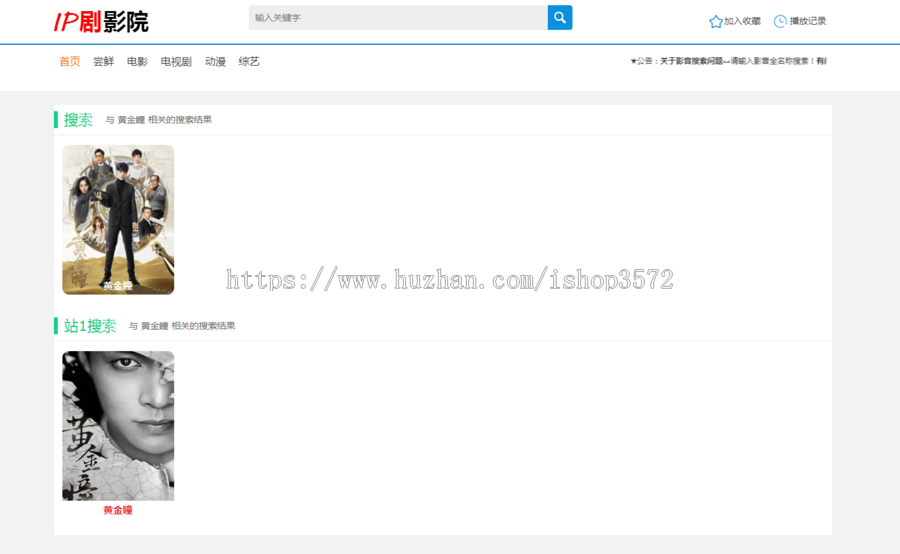Viewport: 900px width, 554px height.
Task: Click the clock playback history icon
Action: [x=780, y=21]
